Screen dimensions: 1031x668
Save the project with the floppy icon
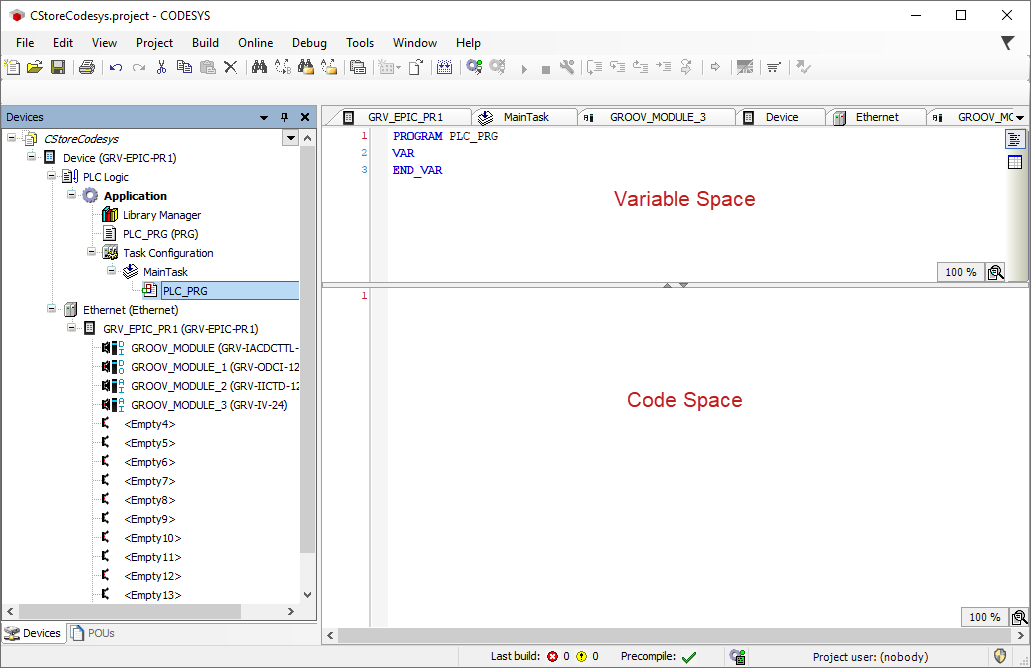(58, 67)
